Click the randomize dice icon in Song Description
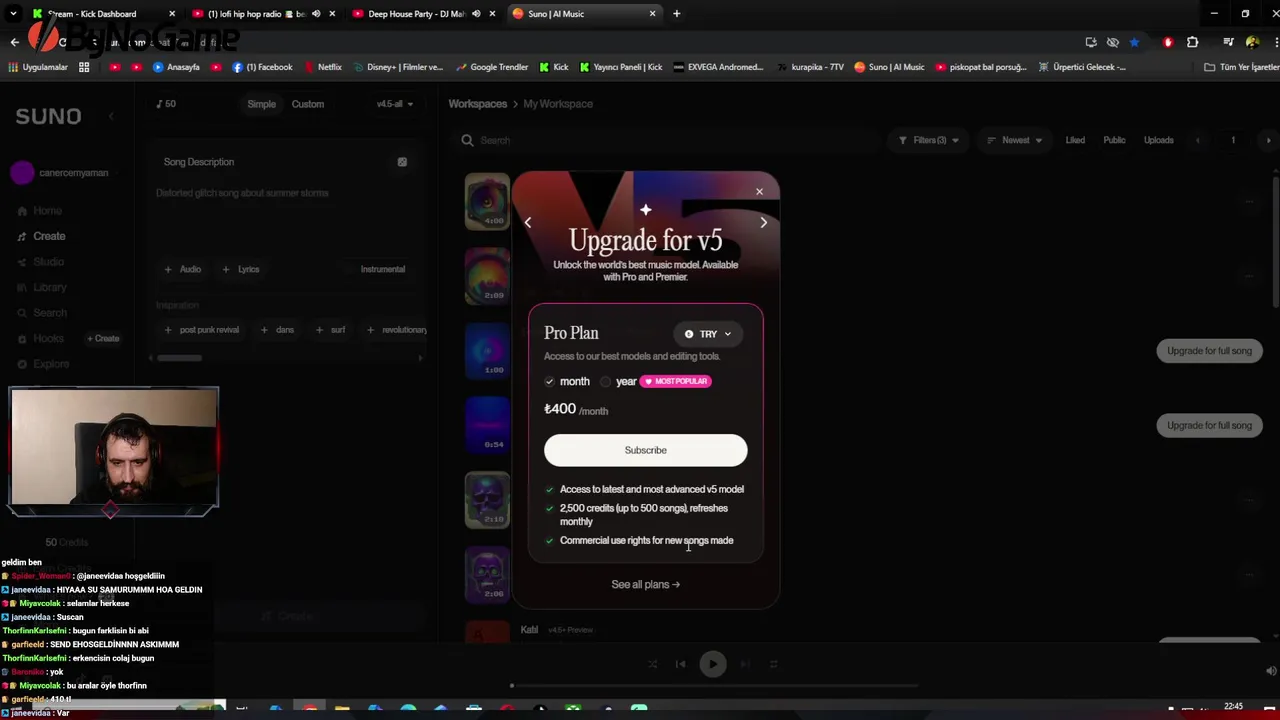Screen dimensions: 1280x720 (402, 162)
